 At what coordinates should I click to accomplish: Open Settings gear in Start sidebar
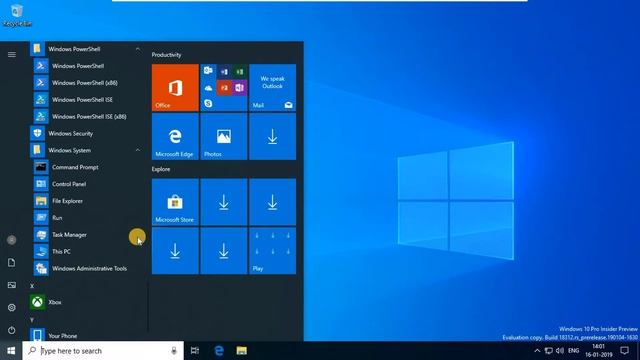coord(12,307)
